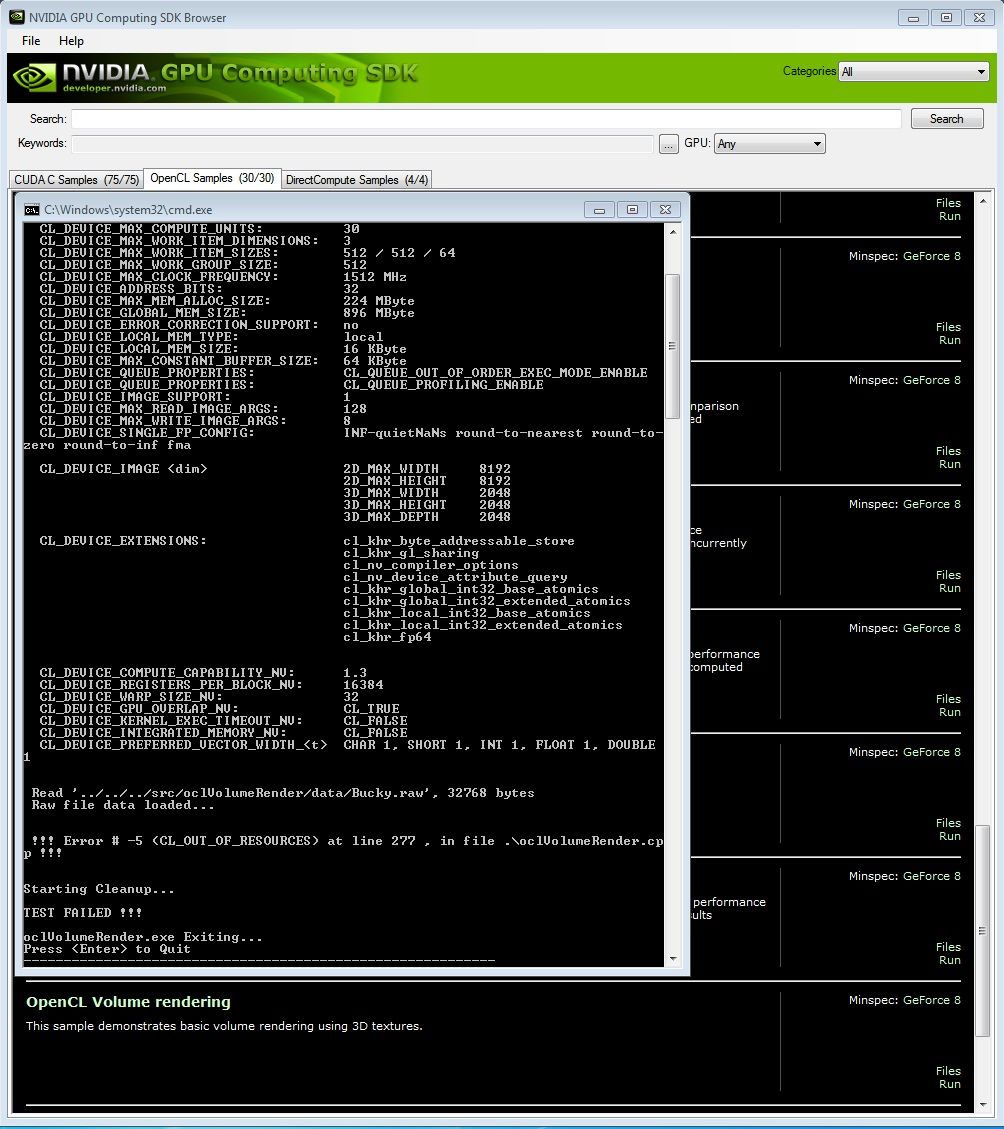This screenshot has height=1129, width=1004.
Task: Click the 'OpenCL Volume rendering' sample title
Action: coord(128,1002)
